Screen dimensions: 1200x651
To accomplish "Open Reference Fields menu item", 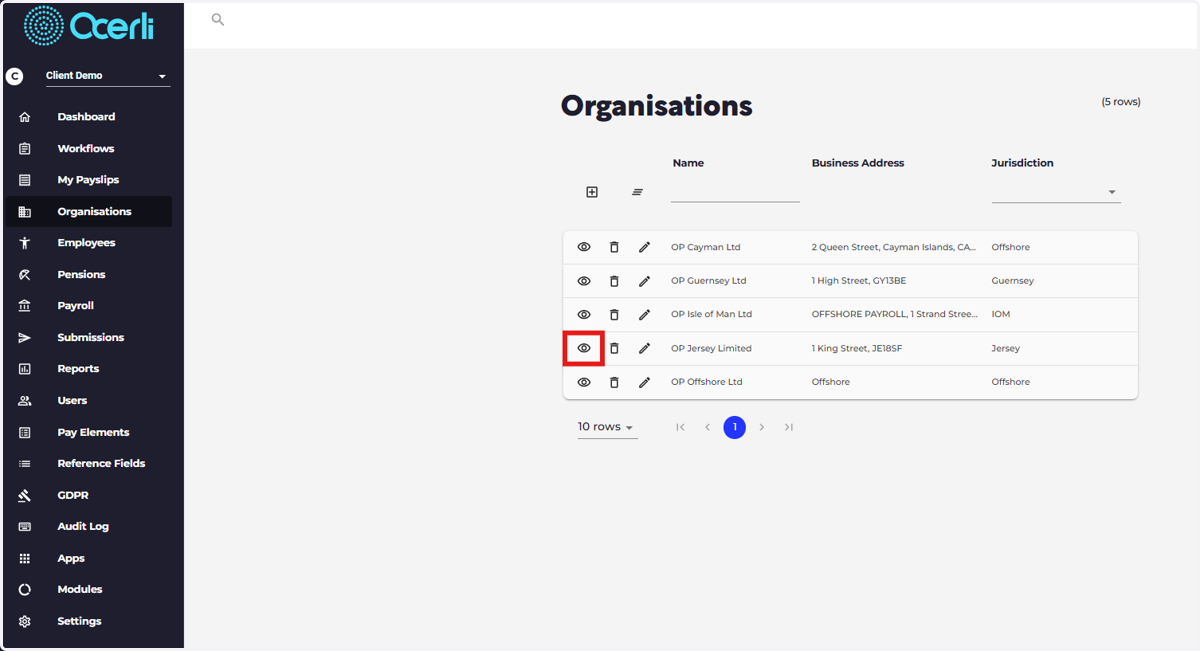I will coord(88,463).
